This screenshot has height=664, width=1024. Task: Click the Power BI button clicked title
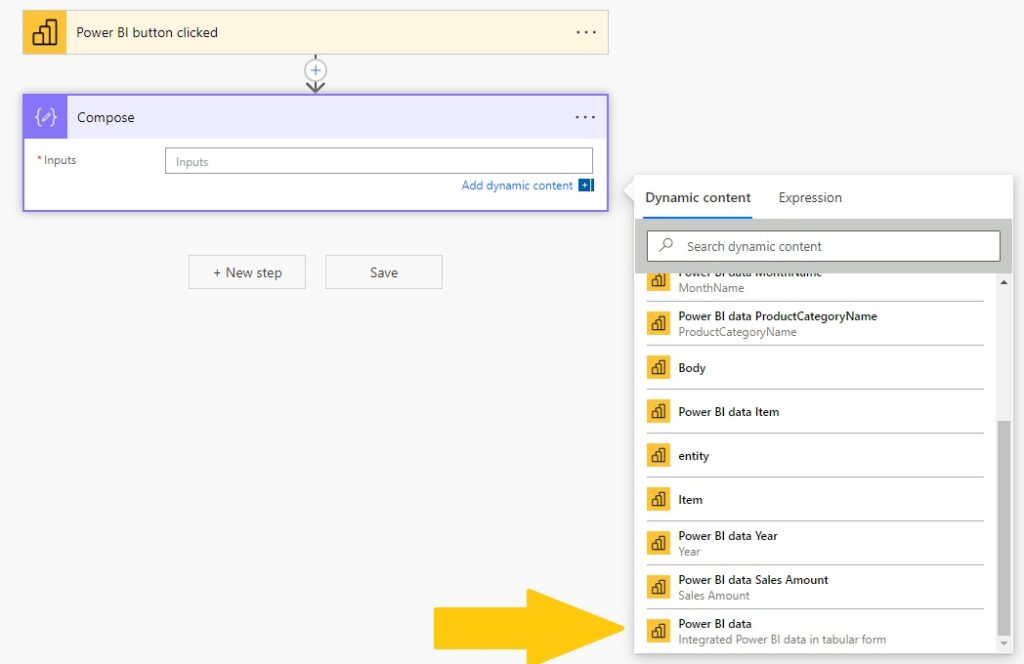pyautogui.click(x=147, y=32)
